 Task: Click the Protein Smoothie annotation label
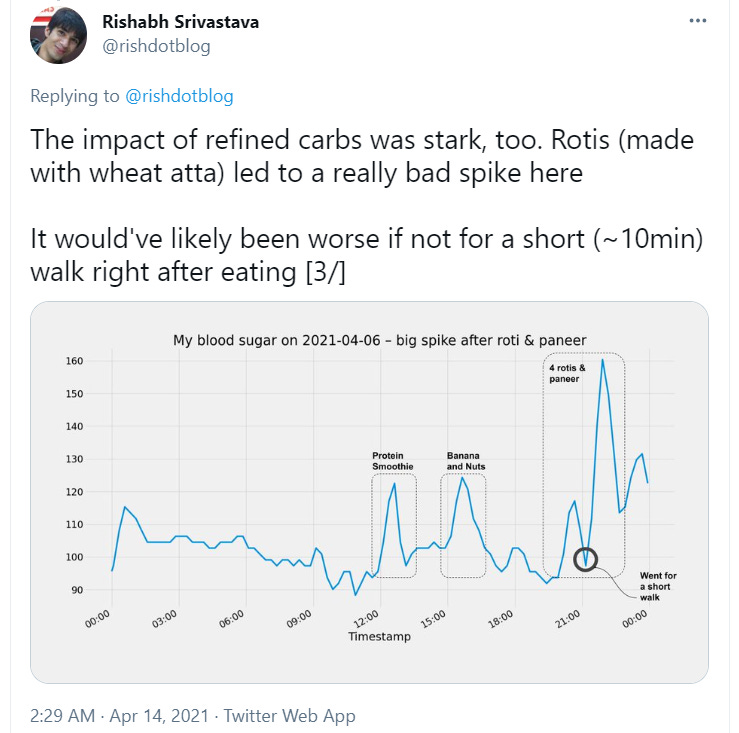[393, 461]
